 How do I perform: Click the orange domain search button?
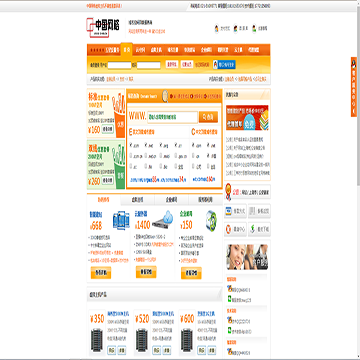pyautogui.click(x=208, y=117)
